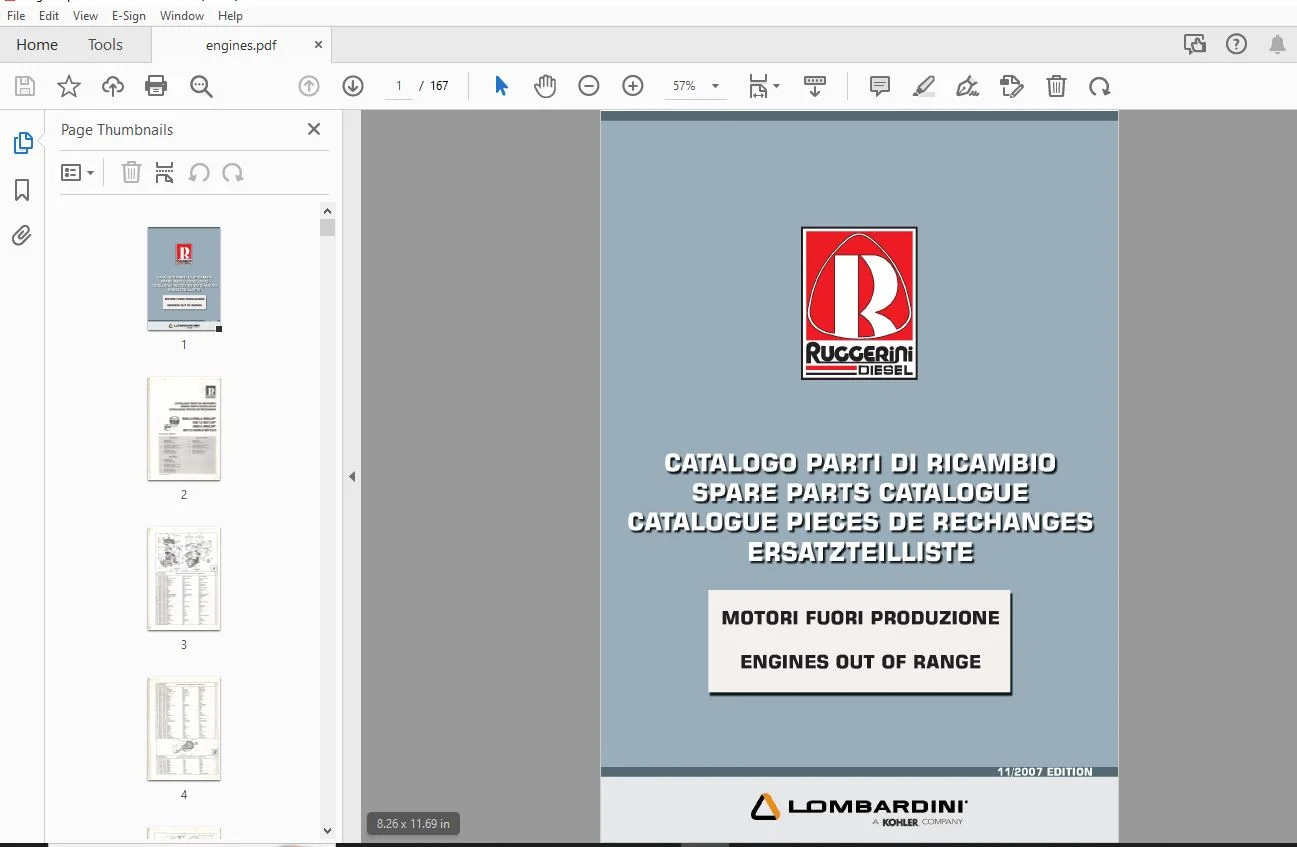Zoom in with the plus icon

633,86
